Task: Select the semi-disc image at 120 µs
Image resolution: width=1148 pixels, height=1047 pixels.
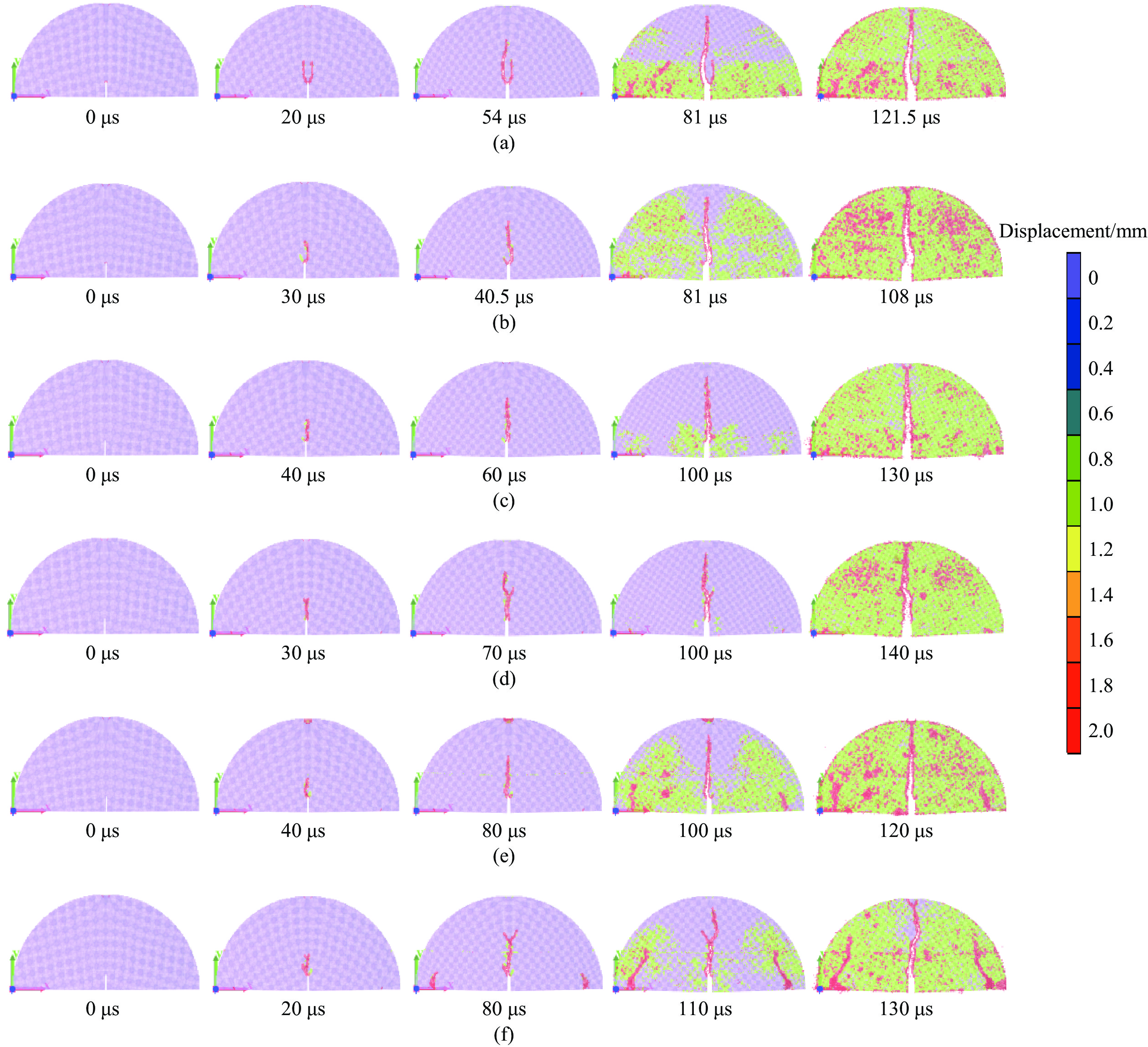Action: [x=911, y=766]
